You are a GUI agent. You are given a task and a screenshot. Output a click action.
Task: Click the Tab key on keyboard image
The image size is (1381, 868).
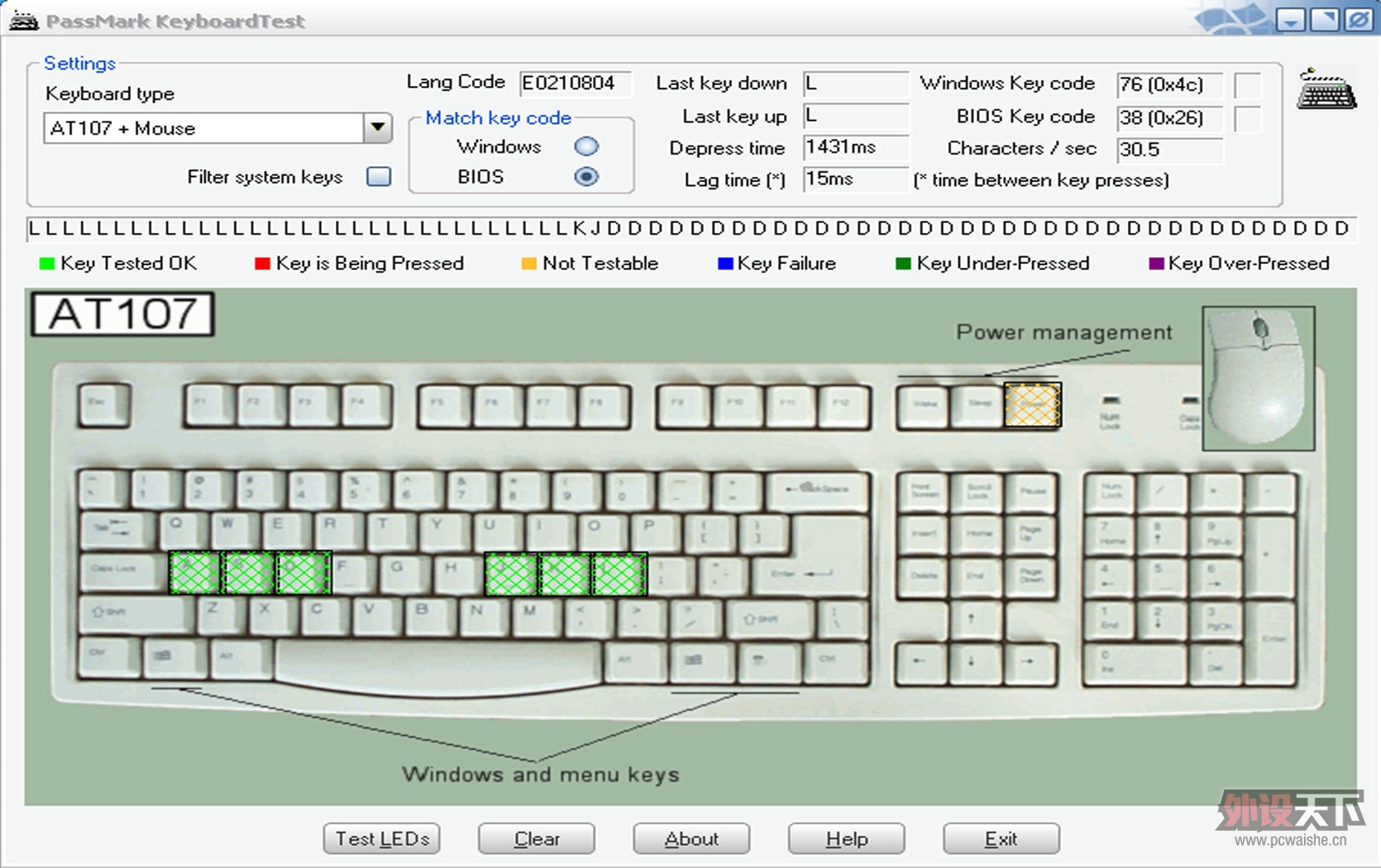(116, 529)
